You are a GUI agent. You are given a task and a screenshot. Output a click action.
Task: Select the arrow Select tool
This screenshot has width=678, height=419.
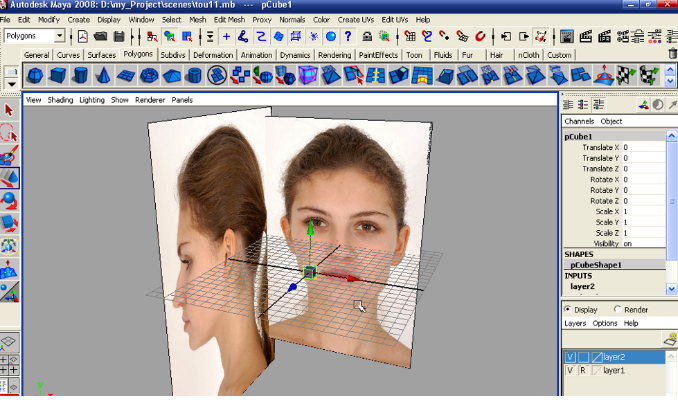9,110
